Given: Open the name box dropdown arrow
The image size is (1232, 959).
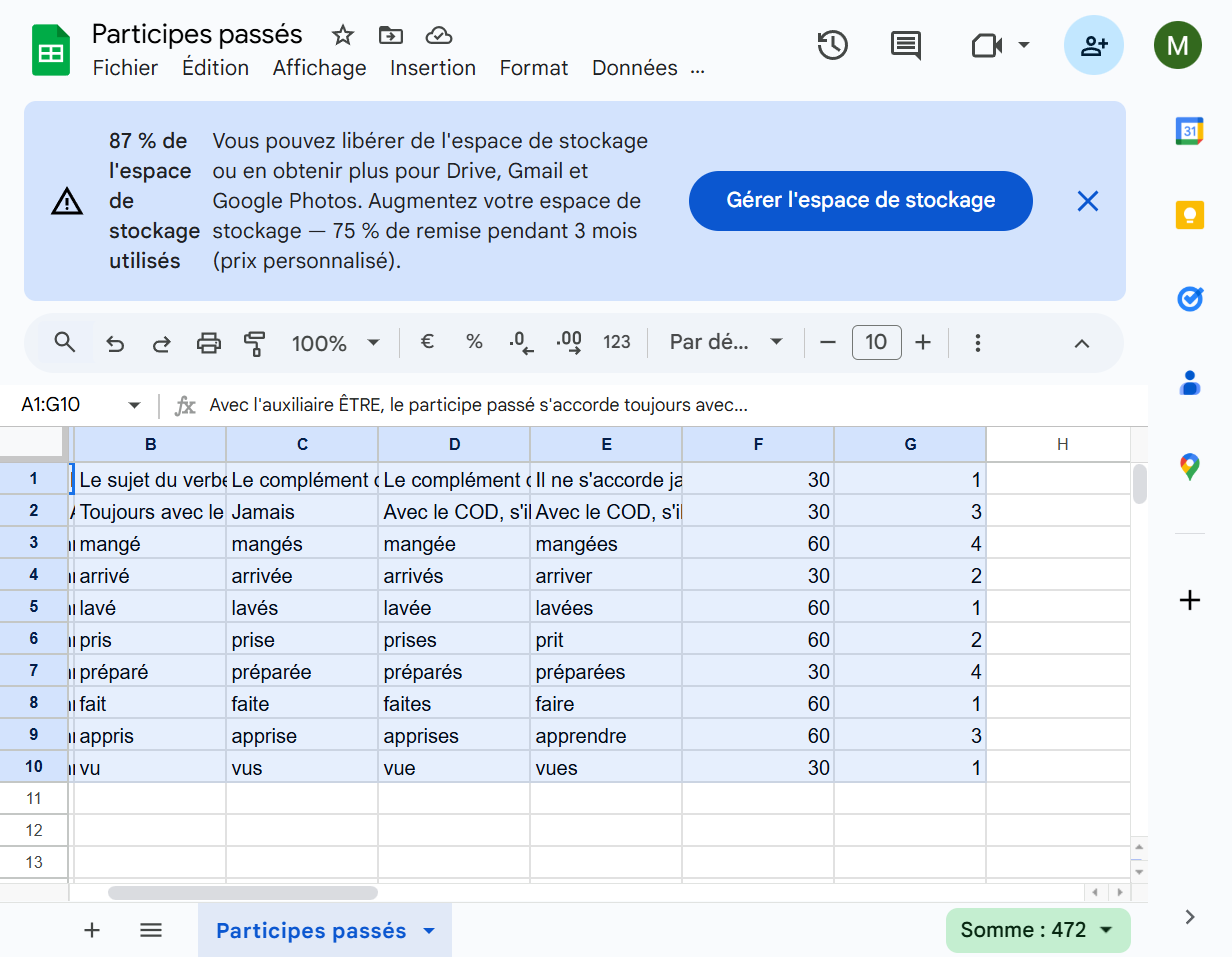Looking at the screenshot, I should click(135, 405).
